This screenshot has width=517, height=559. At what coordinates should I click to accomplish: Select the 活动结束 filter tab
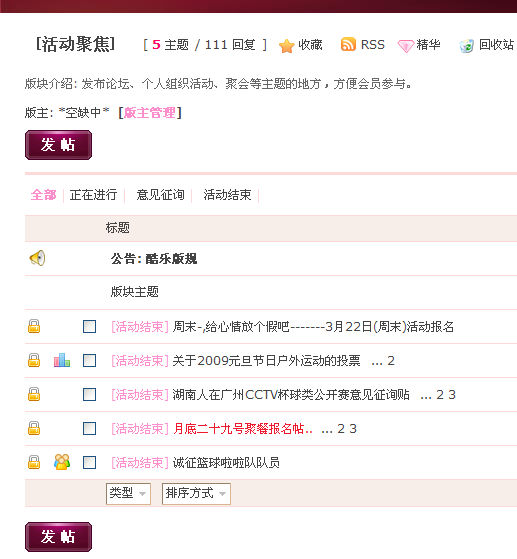pyautogui.click(x=227, y=195)
